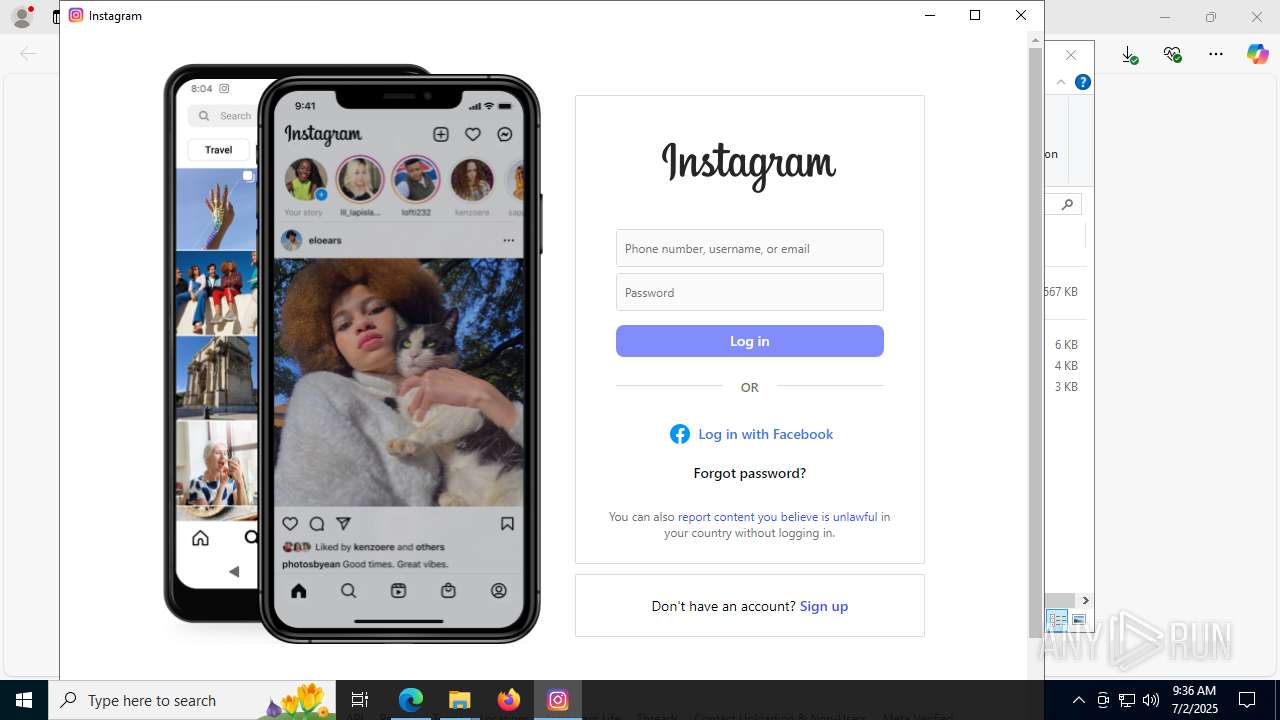
Task: Click kenzoere story avatar on phone
Action: [471, 180]
